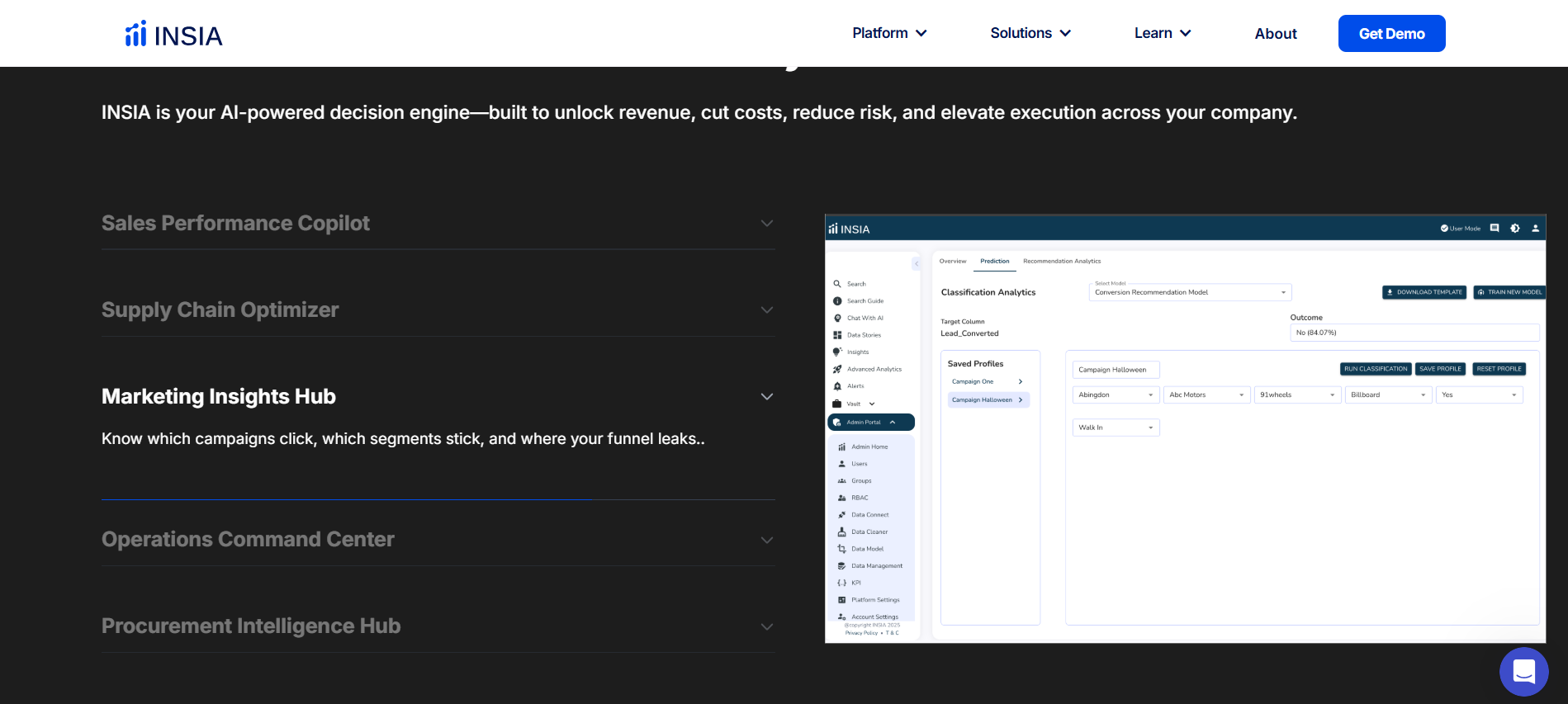This screenshot has width=1568, height=704.
Task: Collapse the preview sidebar with the chevron
Action: 916,264
